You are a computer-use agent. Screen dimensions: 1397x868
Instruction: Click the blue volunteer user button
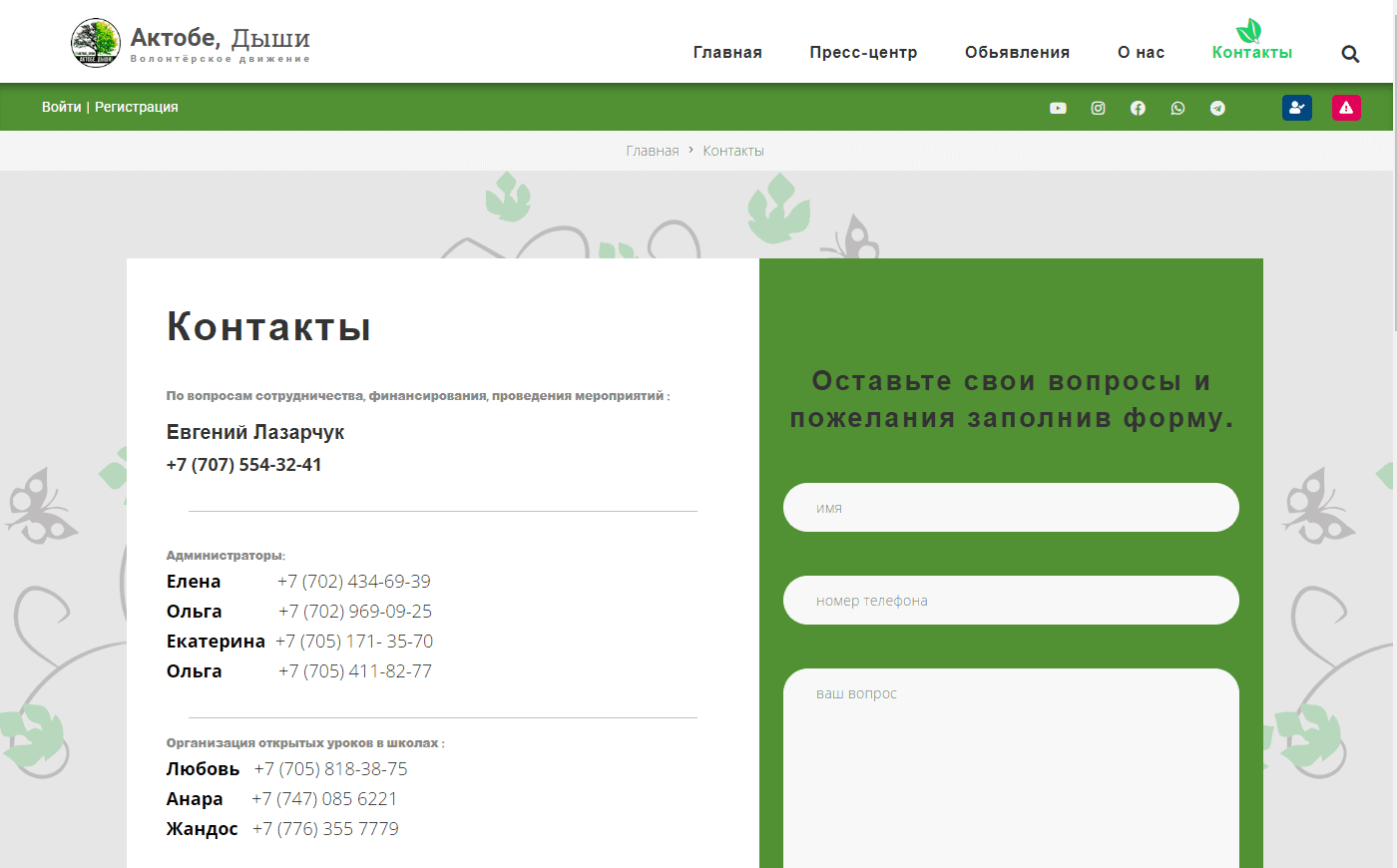pos(1297,108)
